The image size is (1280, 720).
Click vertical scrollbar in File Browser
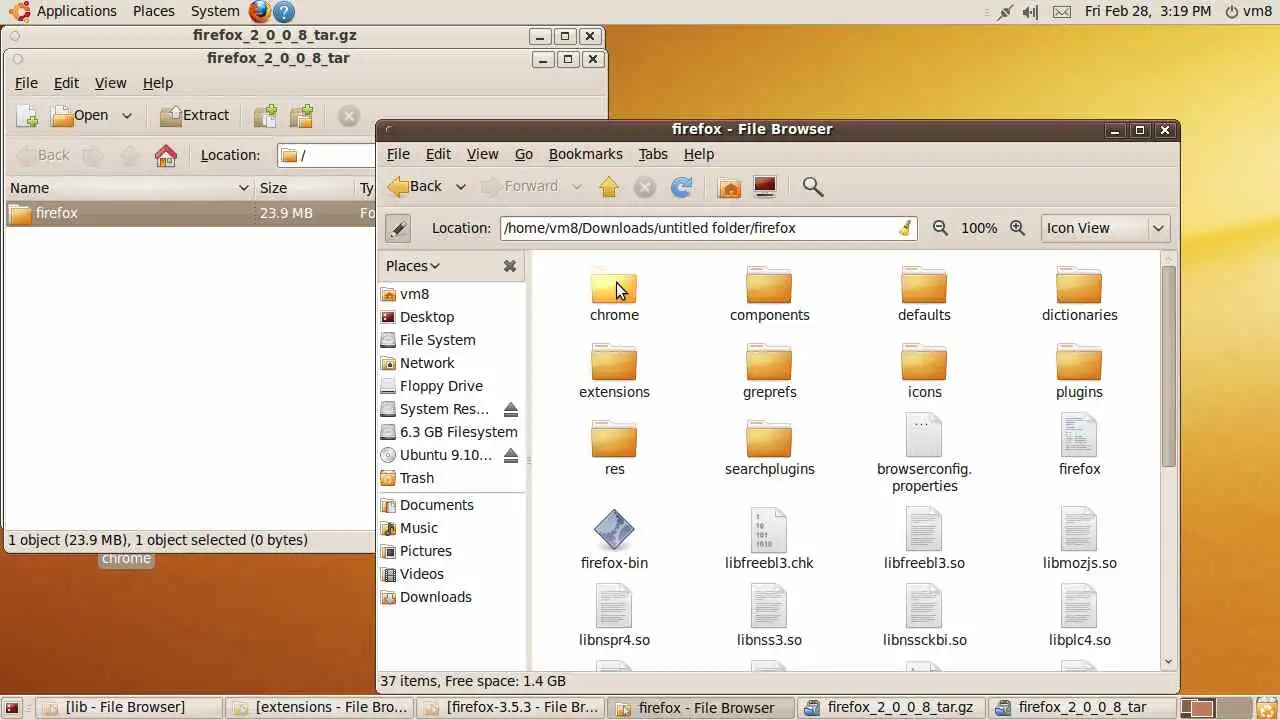tap(1168, 365)
